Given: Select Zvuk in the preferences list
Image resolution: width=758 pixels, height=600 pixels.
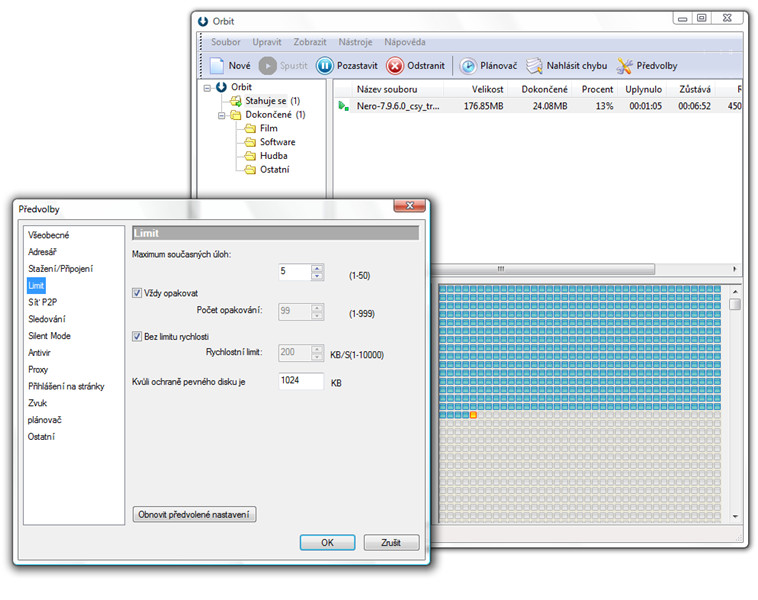Looking at the screenshot, I should pyautogui.click(x=37, y=403).
